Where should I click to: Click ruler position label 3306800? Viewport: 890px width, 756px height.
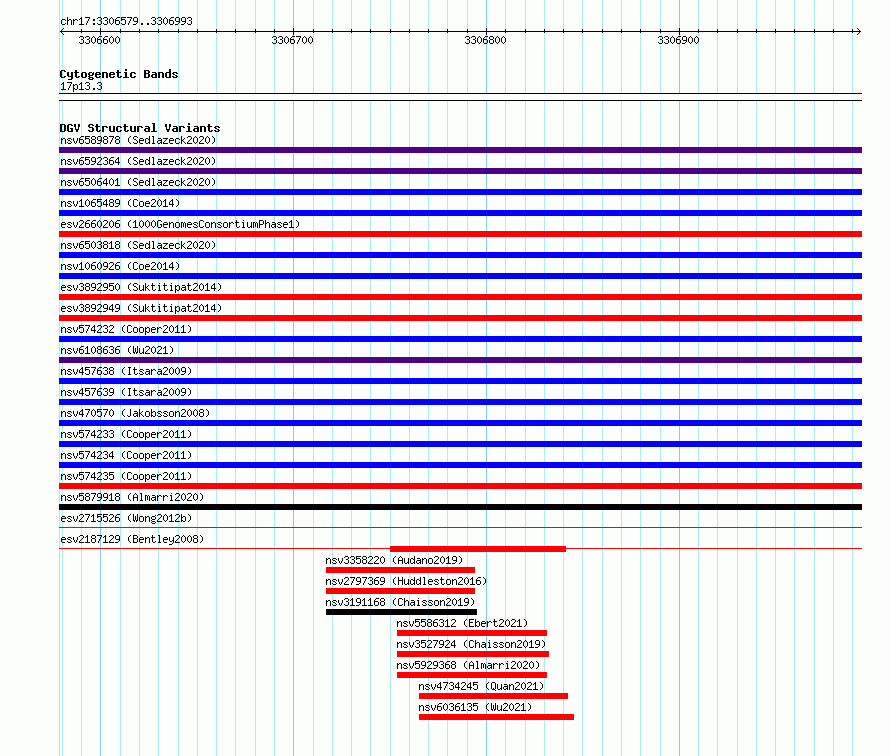click(485, 40)
